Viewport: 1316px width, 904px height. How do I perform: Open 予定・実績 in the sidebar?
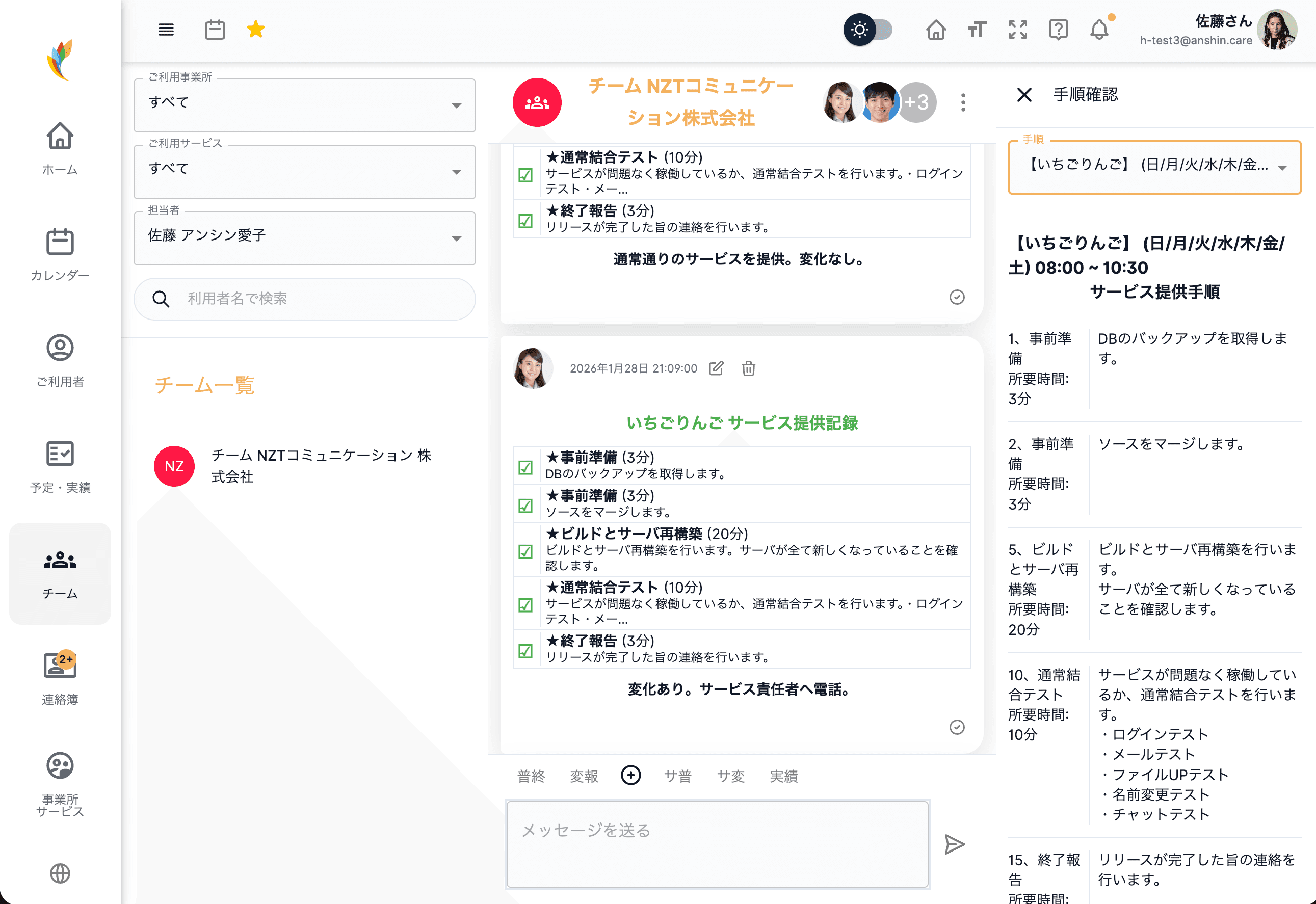tap(60, 467)
